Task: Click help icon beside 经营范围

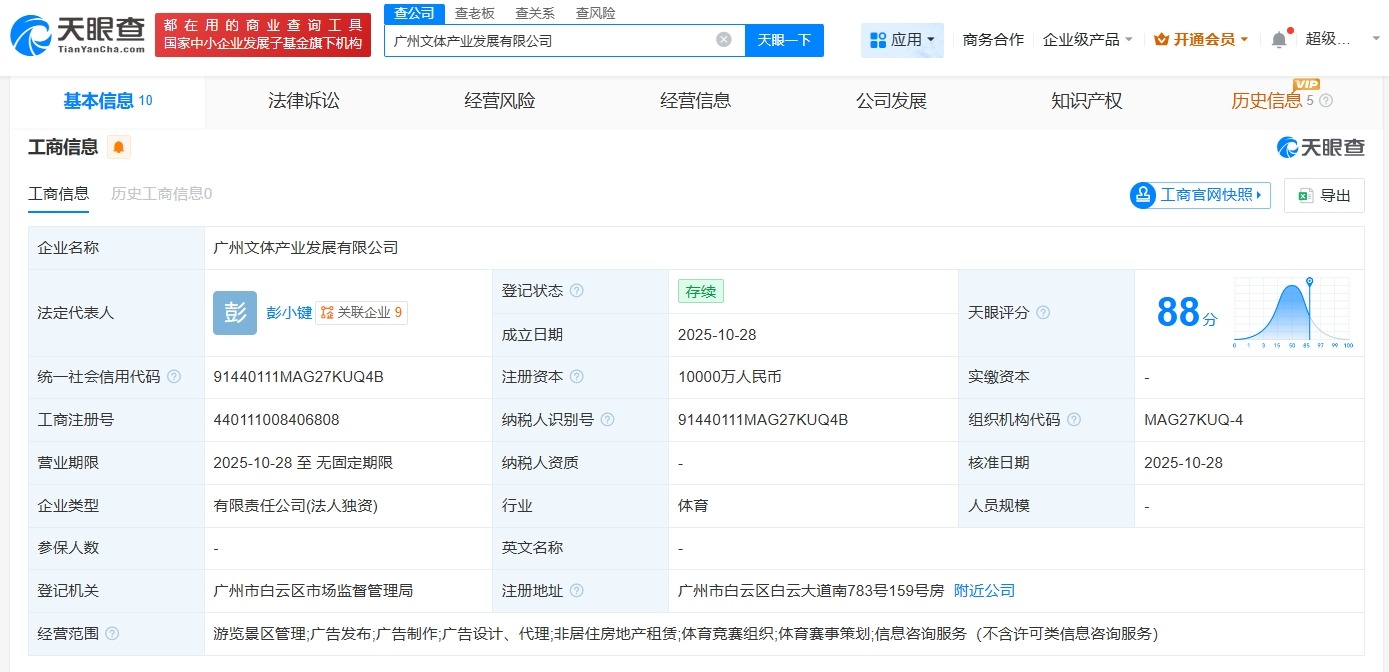Action: point(111,633)
